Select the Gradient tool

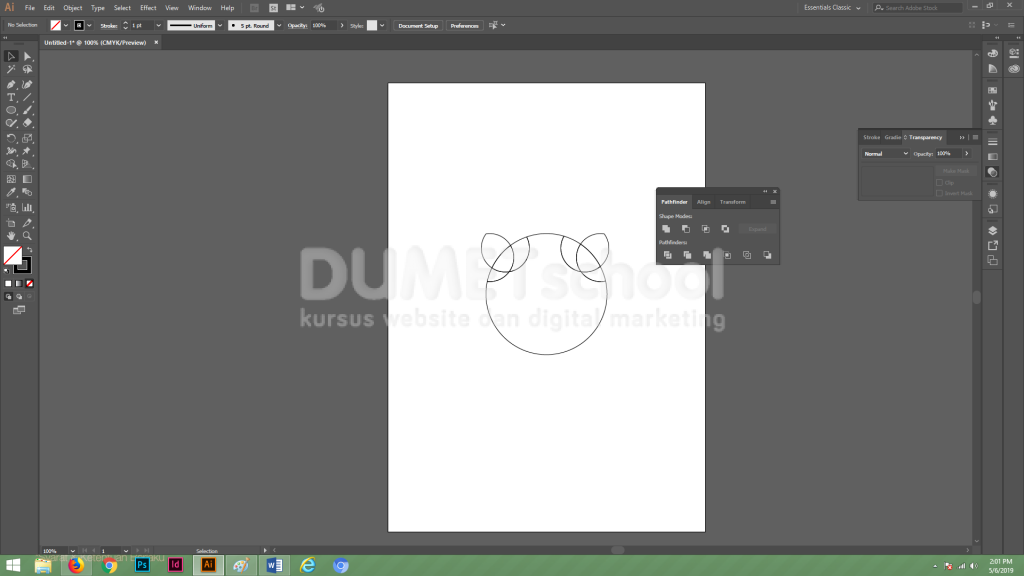[x=27, y=179]
